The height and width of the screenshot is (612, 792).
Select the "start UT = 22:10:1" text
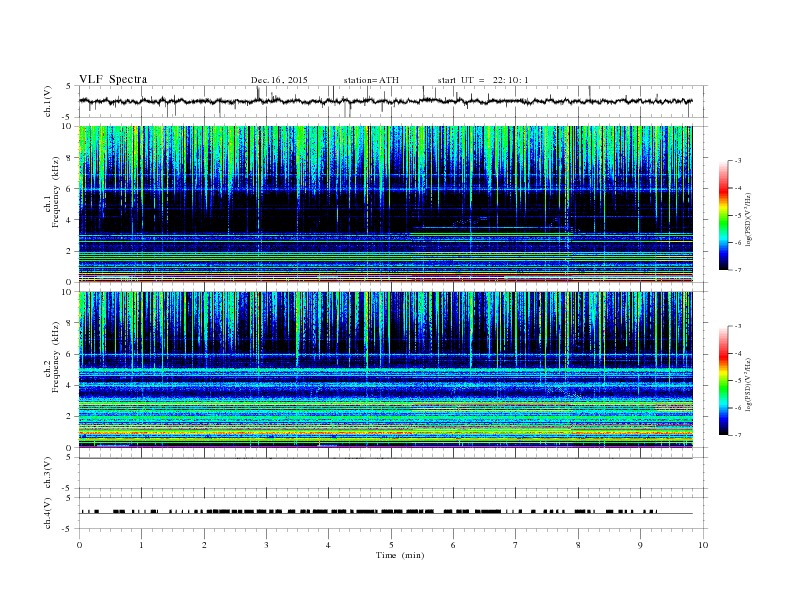[x=482, y=80]
